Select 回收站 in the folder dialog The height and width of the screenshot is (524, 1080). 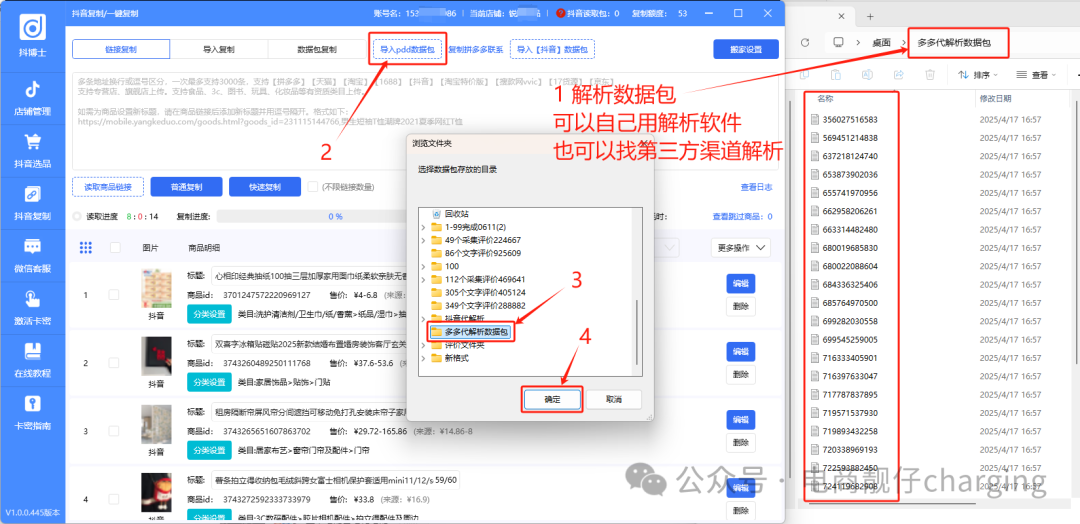pyautogui.click(x=455, y=214)
